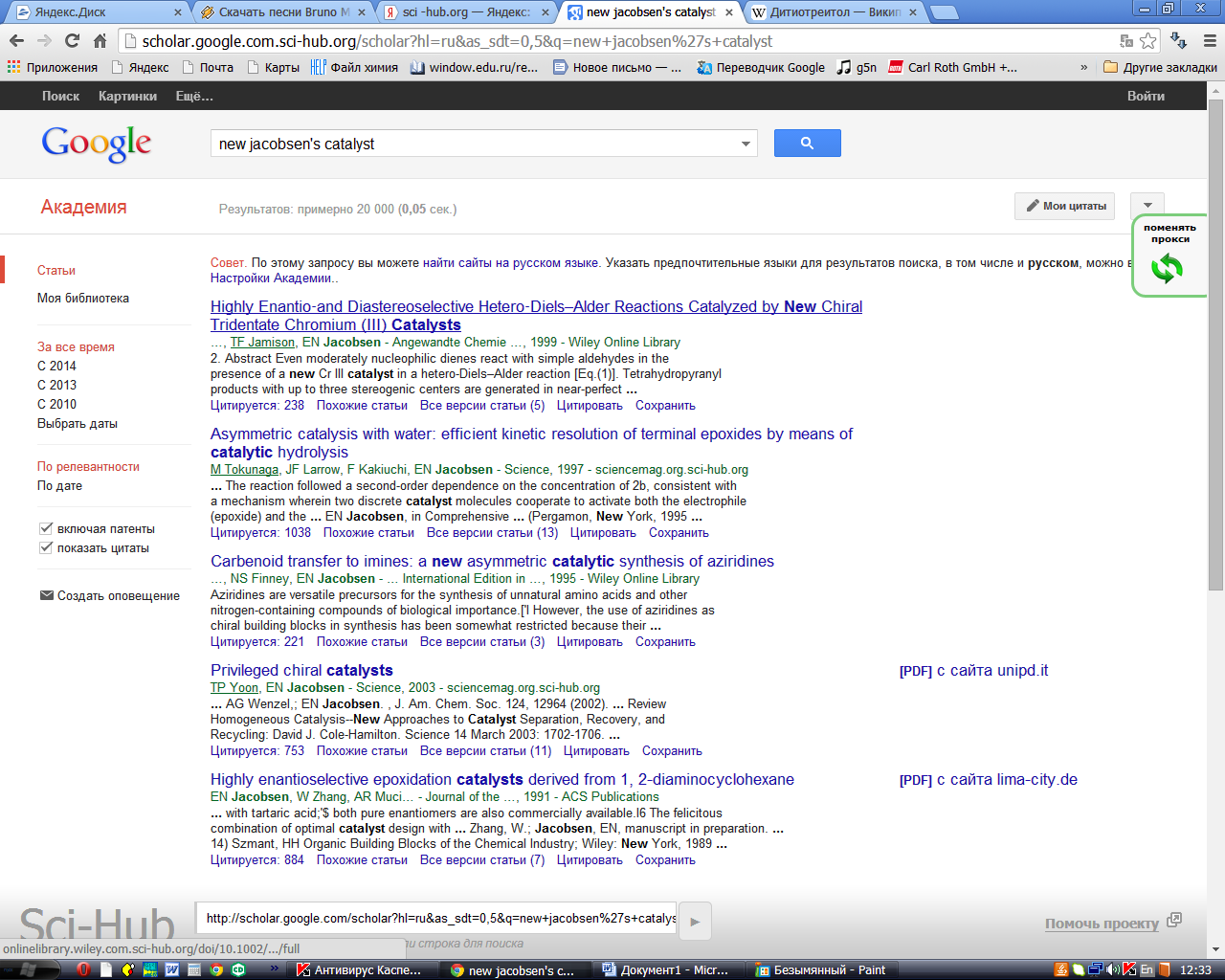Launch Word from the quick launch bar

pos(172,969)
